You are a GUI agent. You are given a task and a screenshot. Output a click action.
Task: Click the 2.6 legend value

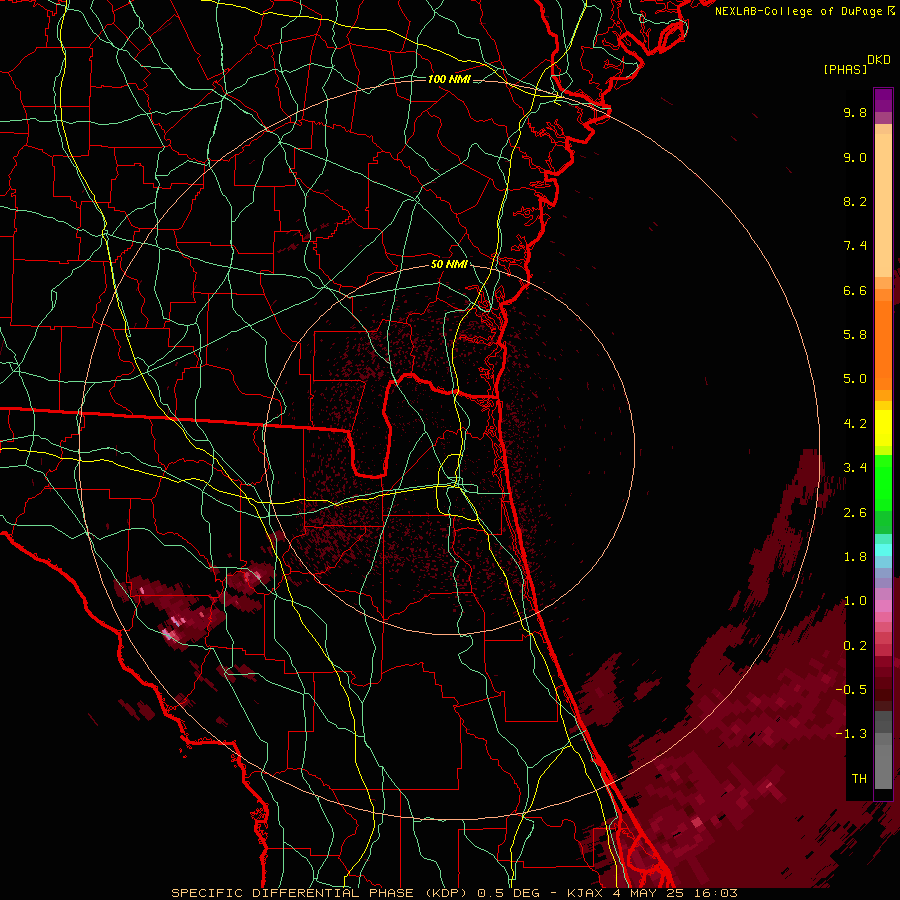855,513
